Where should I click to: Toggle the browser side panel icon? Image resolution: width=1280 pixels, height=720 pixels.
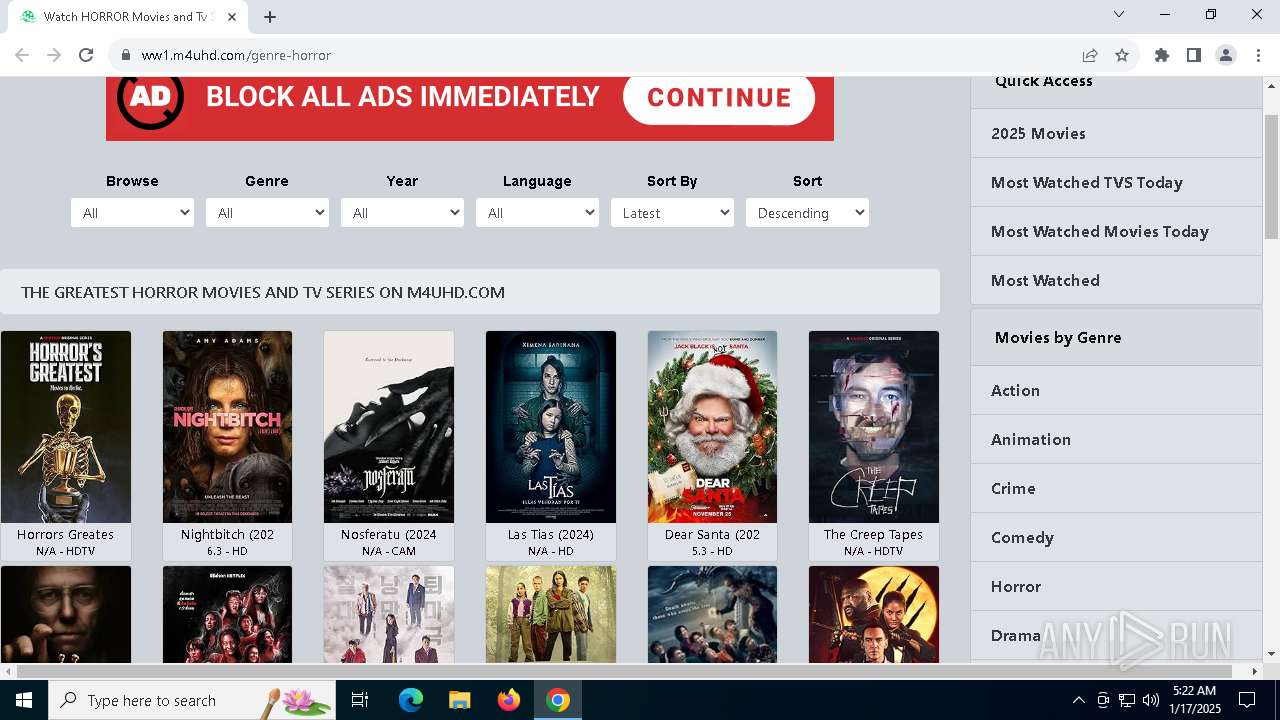[x=1194, y=55]
